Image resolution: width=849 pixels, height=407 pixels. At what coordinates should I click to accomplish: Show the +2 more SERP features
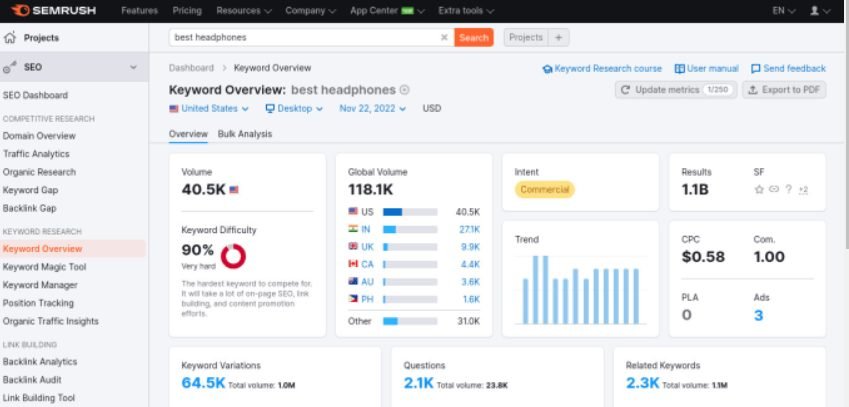point(804,189)
